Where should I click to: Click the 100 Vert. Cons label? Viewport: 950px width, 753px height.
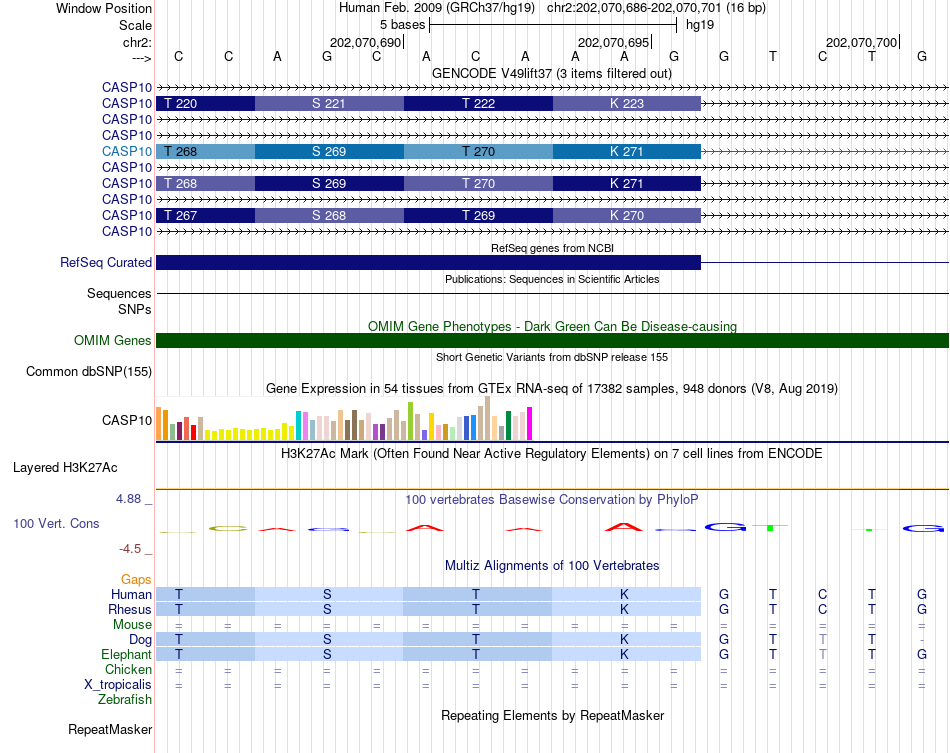56,523
